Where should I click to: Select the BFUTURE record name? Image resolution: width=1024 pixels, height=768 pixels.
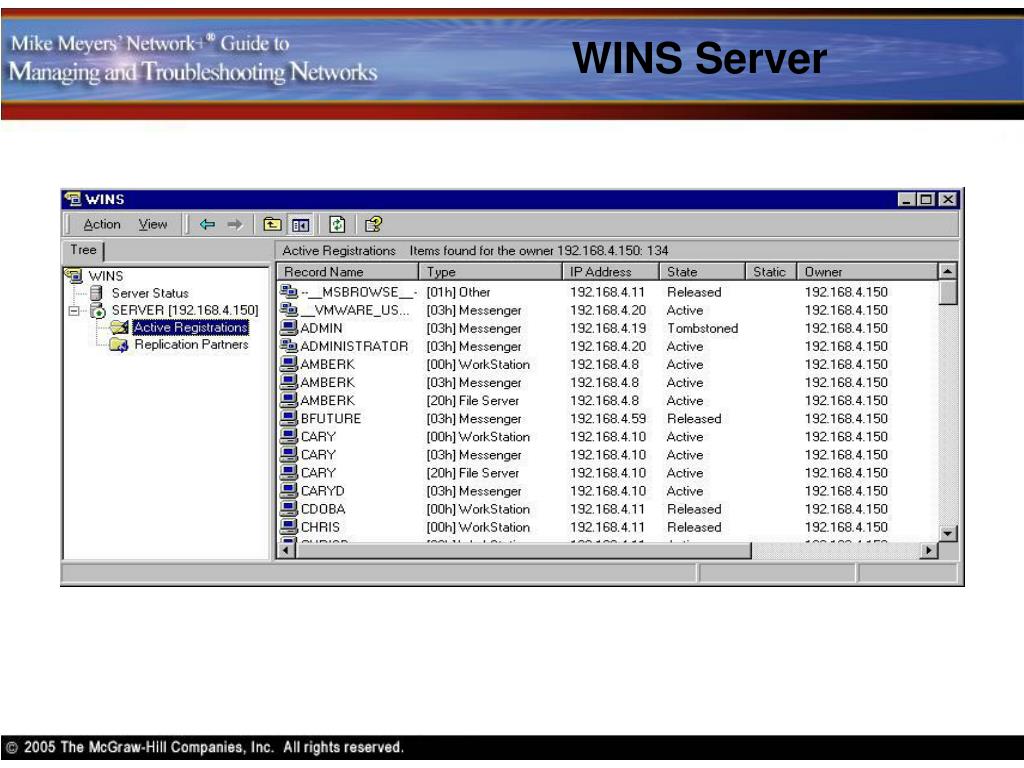click(x=330, y=419)
